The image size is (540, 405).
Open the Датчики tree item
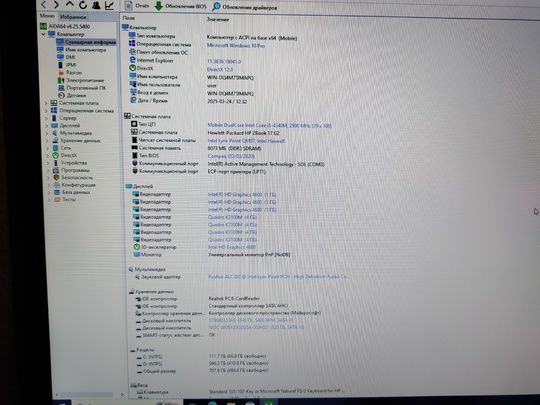point(72,95)
